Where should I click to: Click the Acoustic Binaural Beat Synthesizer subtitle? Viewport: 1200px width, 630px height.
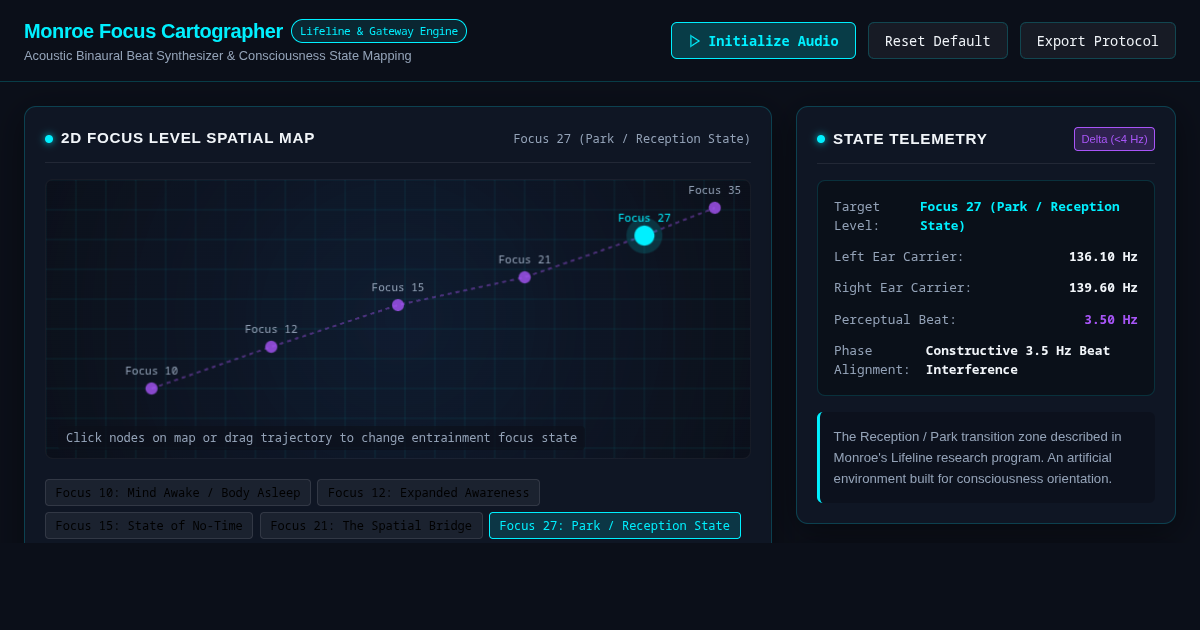coord(218,56)
